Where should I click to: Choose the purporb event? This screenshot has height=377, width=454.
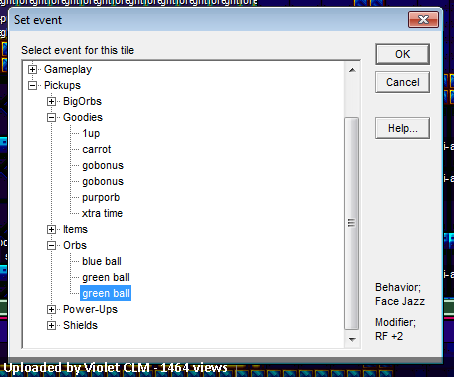pyautogui.click(x=101, y=197)
